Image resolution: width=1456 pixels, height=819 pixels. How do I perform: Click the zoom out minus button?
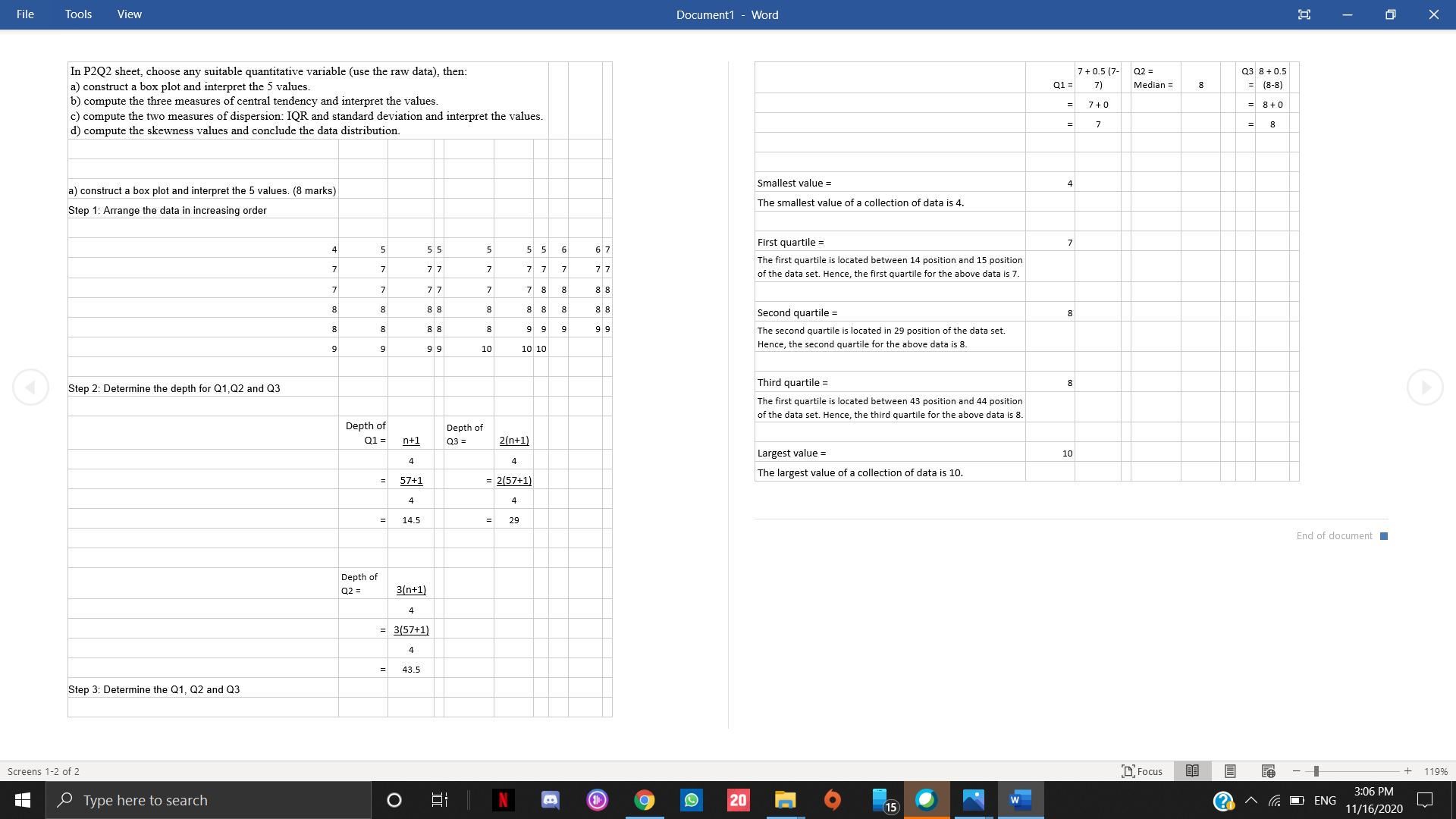pos(1297,771)
